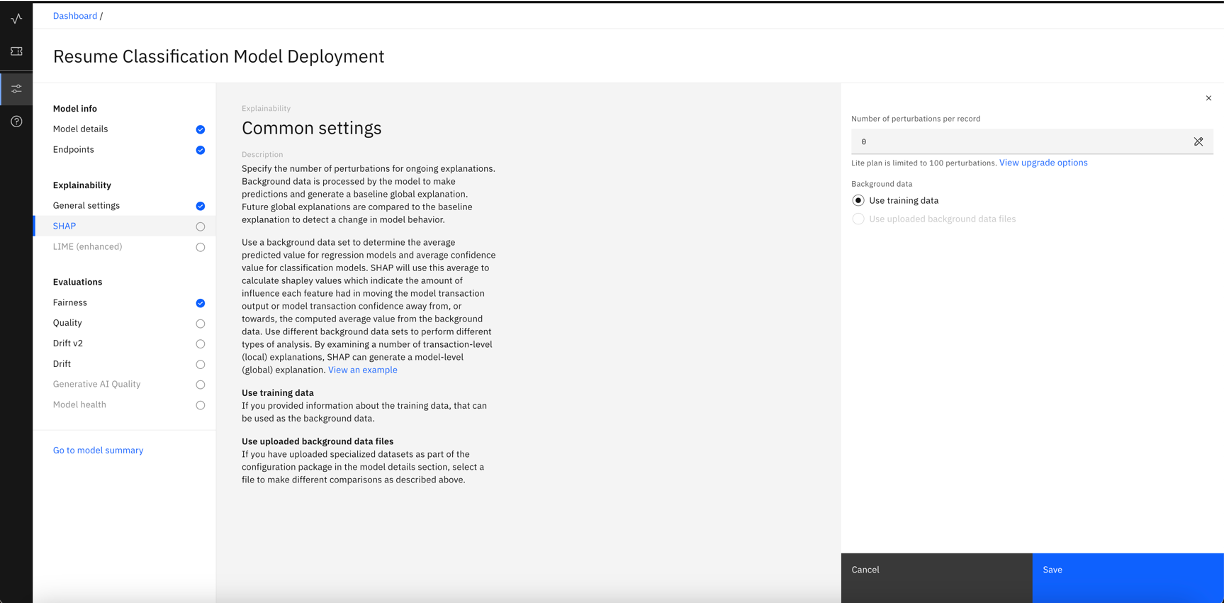Open Drift evaluation
Viewport: 1224px width, 604px height.
pyautogui.click(x=62, y=364)
